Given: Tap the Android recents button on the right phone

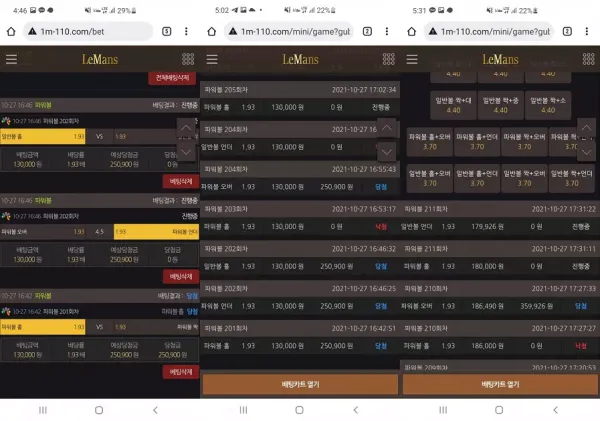Looking at the screenshot, I should coord(443,410).
